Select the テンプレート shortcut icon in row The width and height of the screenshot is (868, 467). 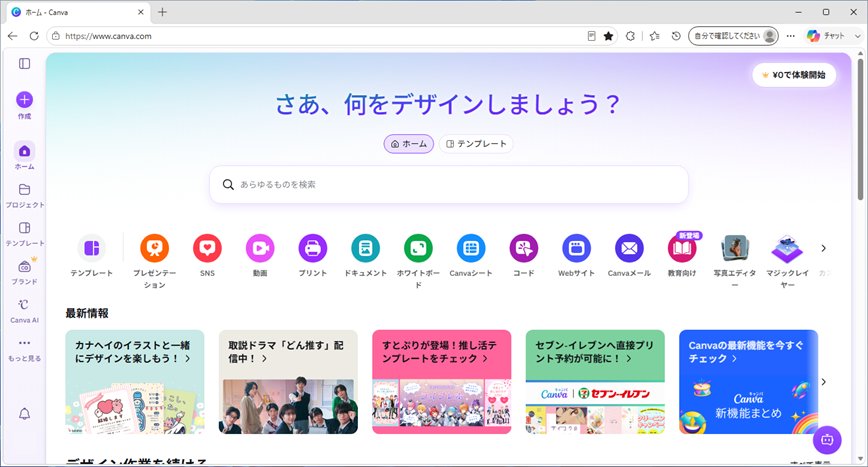tap(92, 248)
